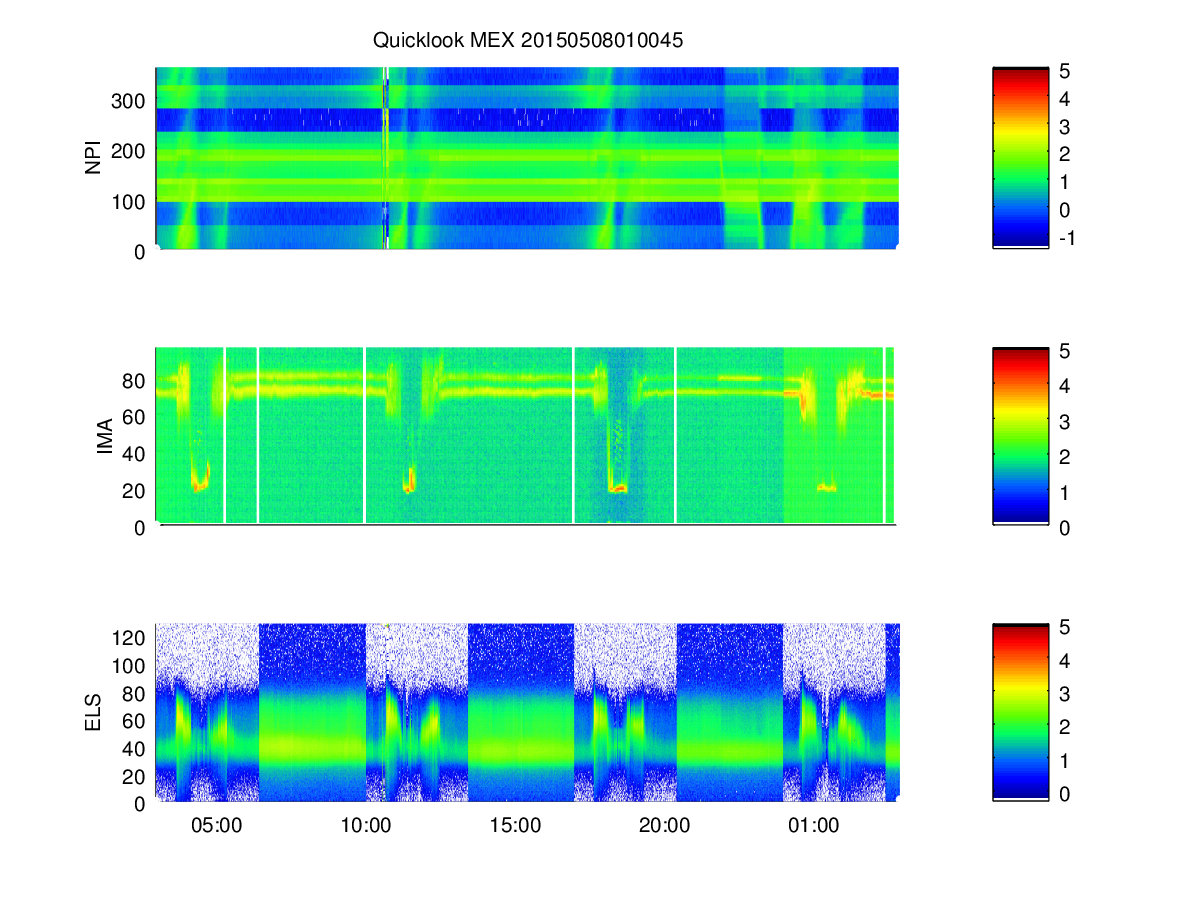The height and width of the screenshot is (900, 1200).
Task: Click inside the NPI spectrogram panel
Action: [x=527, y=158]
